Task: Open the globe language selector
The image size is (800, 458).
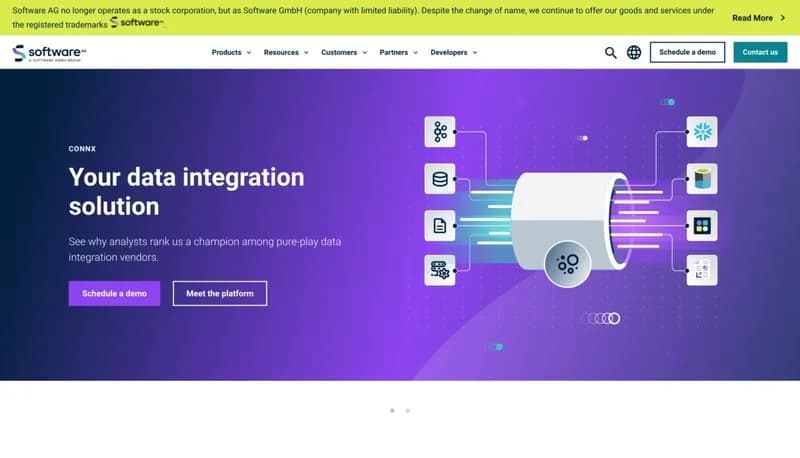Action: point(634,53)
